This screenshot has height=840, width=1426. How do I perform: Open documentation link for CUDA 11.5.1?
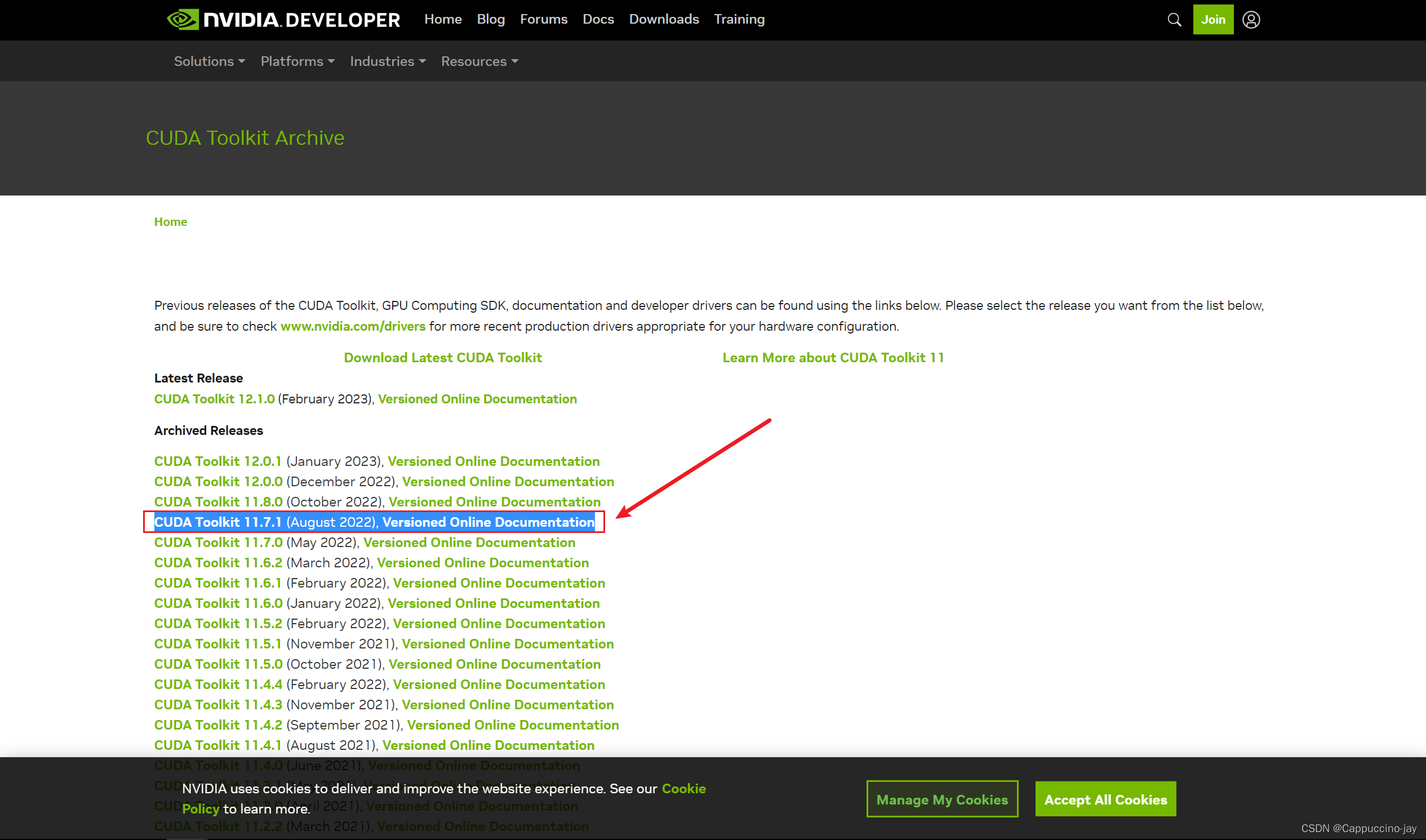[508, 645]
